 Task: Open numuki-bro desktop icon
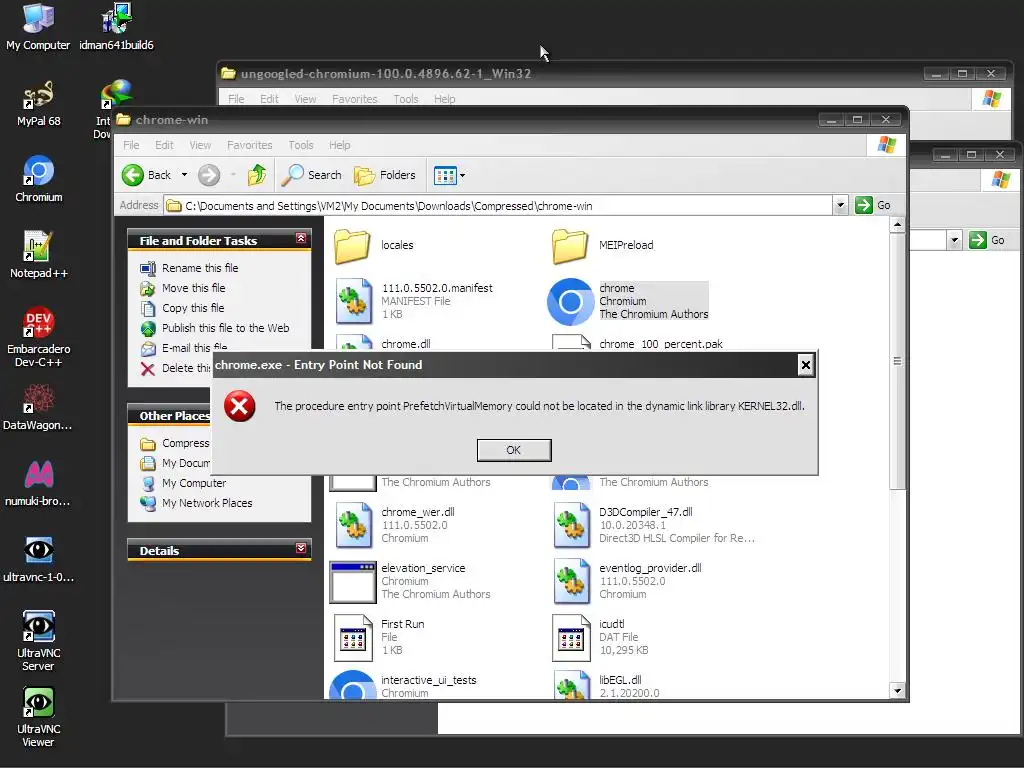38,483
